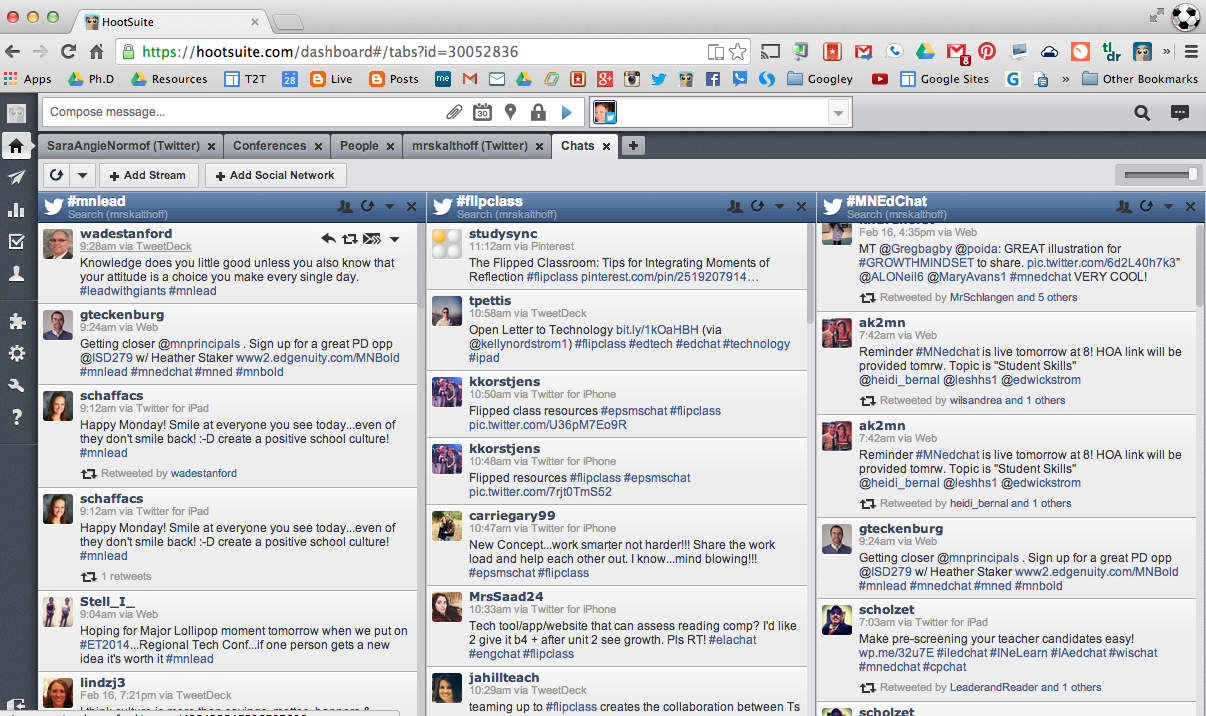This screenshot has width=1206, height=716.
Task: Open the Ph.D bookmark in bookmarks bar
Action: [93, 79]
